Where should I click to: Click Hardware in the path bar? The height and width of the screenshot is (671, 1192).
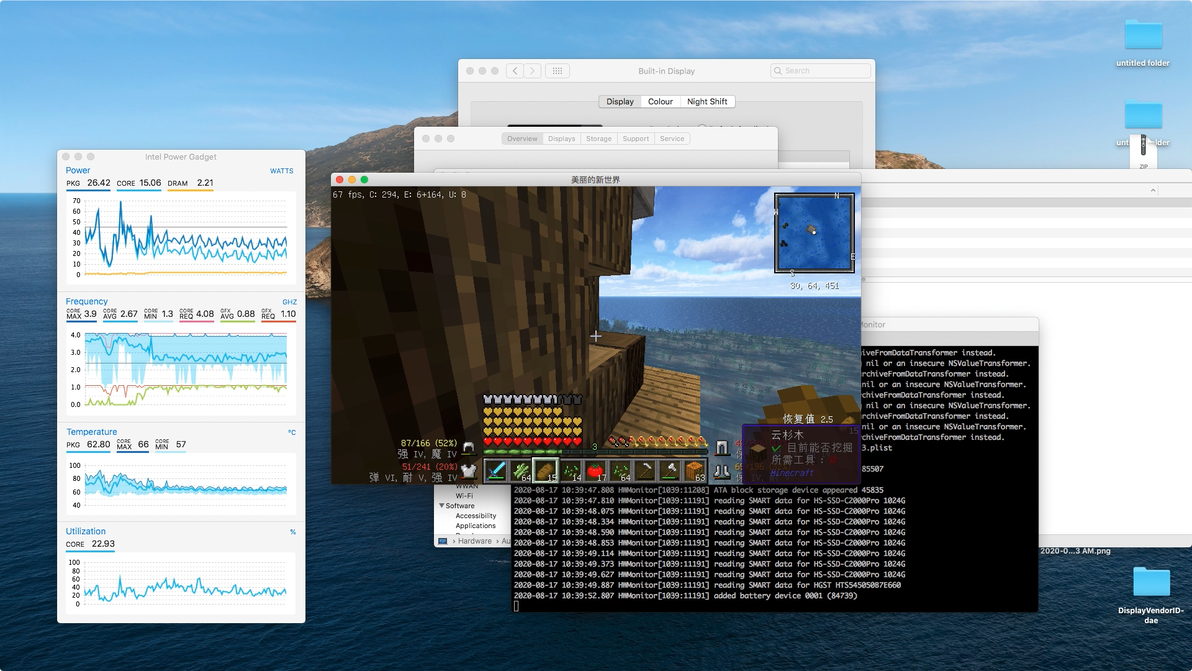point(474,541)
